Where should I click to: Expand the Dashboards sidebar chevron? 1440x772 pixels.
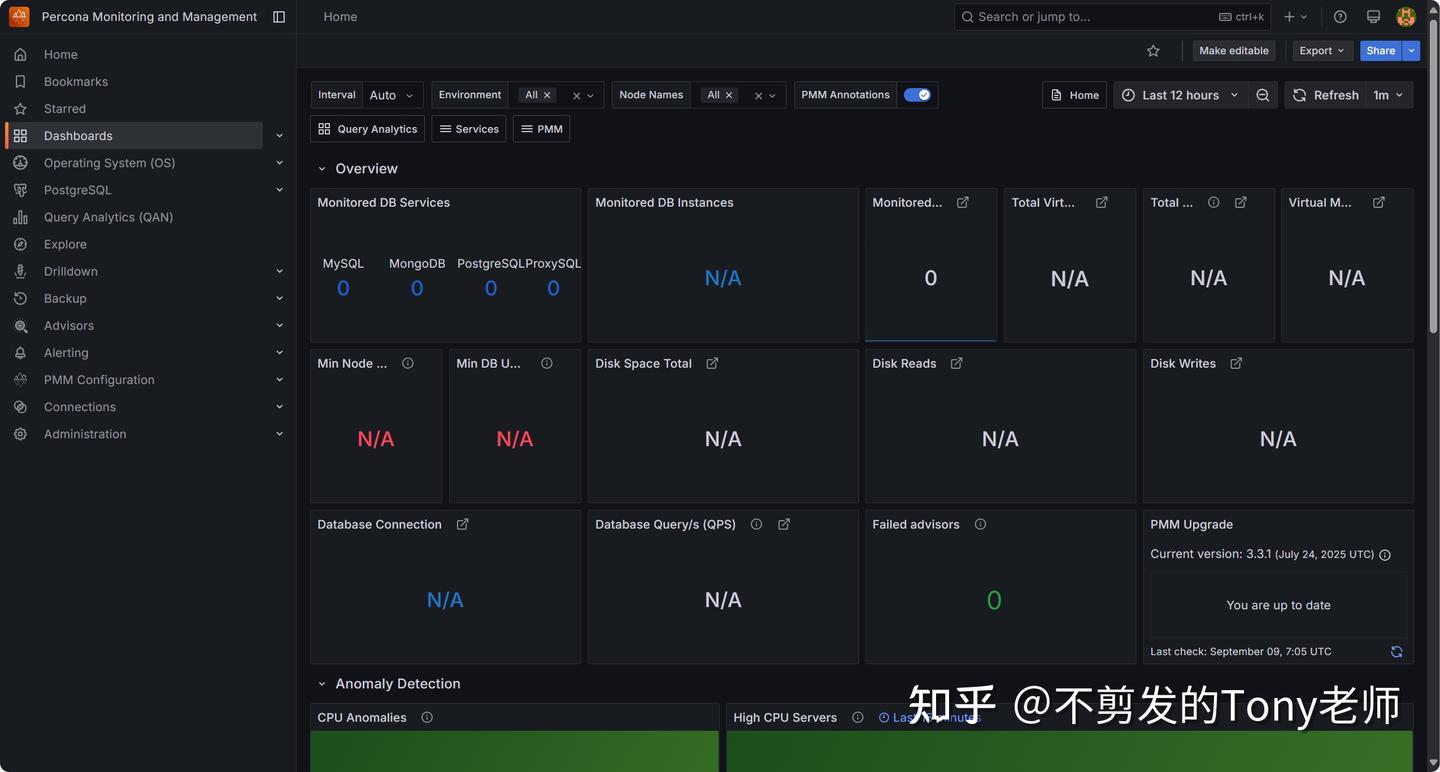point(279,136)
